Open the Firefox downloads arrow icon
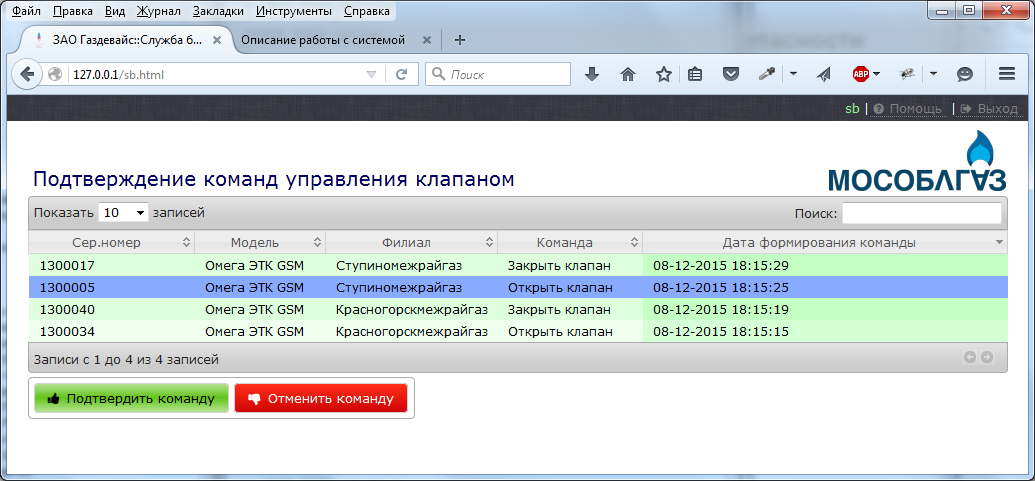 click(x=592, y=75)
